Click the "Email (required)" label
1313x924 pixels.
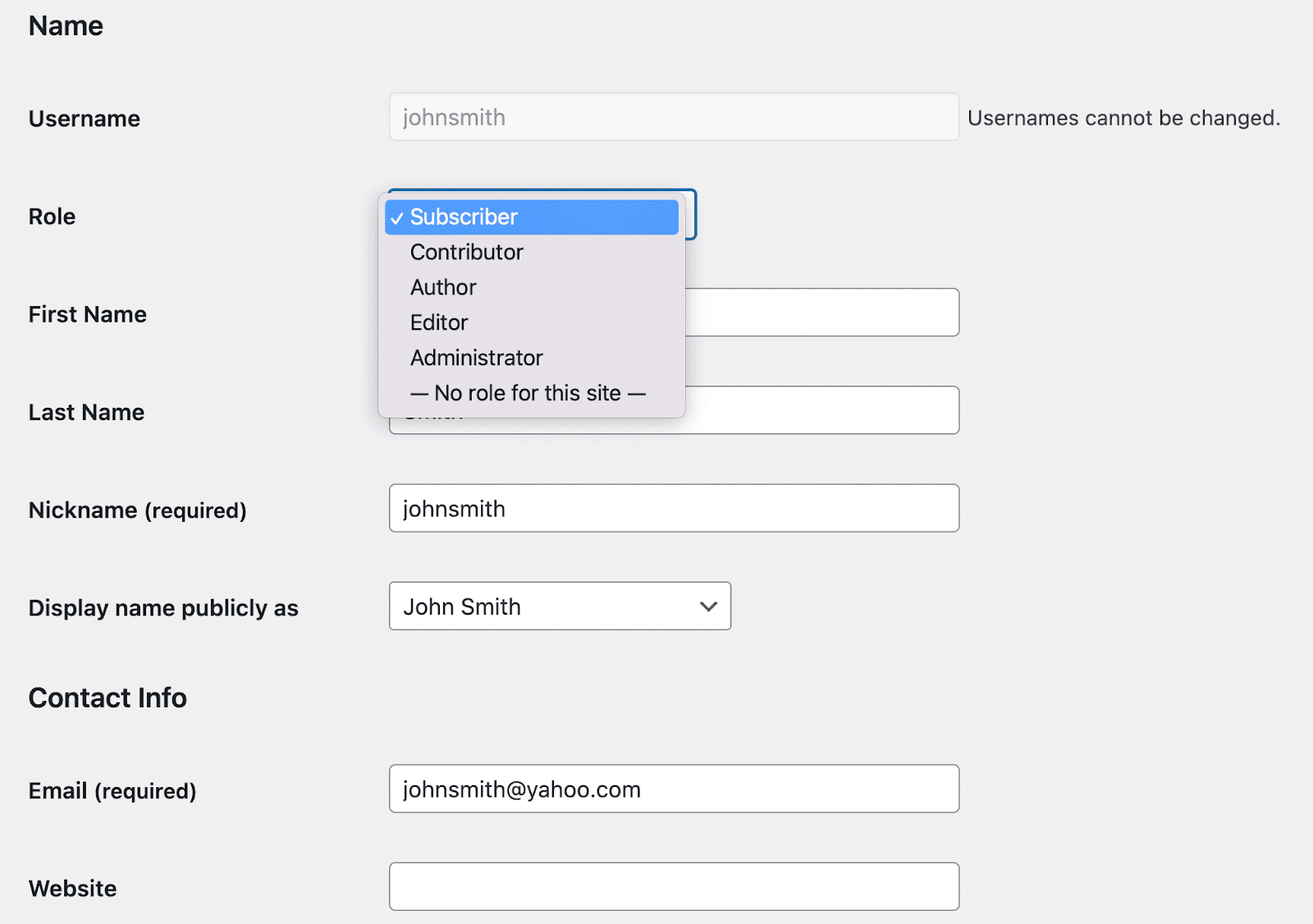112,791
